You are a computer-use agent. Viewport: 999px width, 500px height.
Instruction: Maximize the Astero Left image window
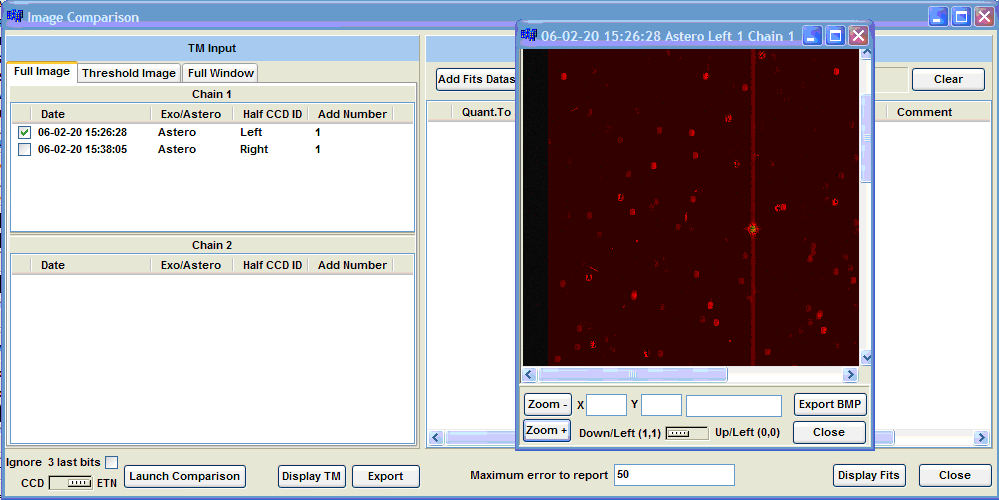click(x=835, y=36)
